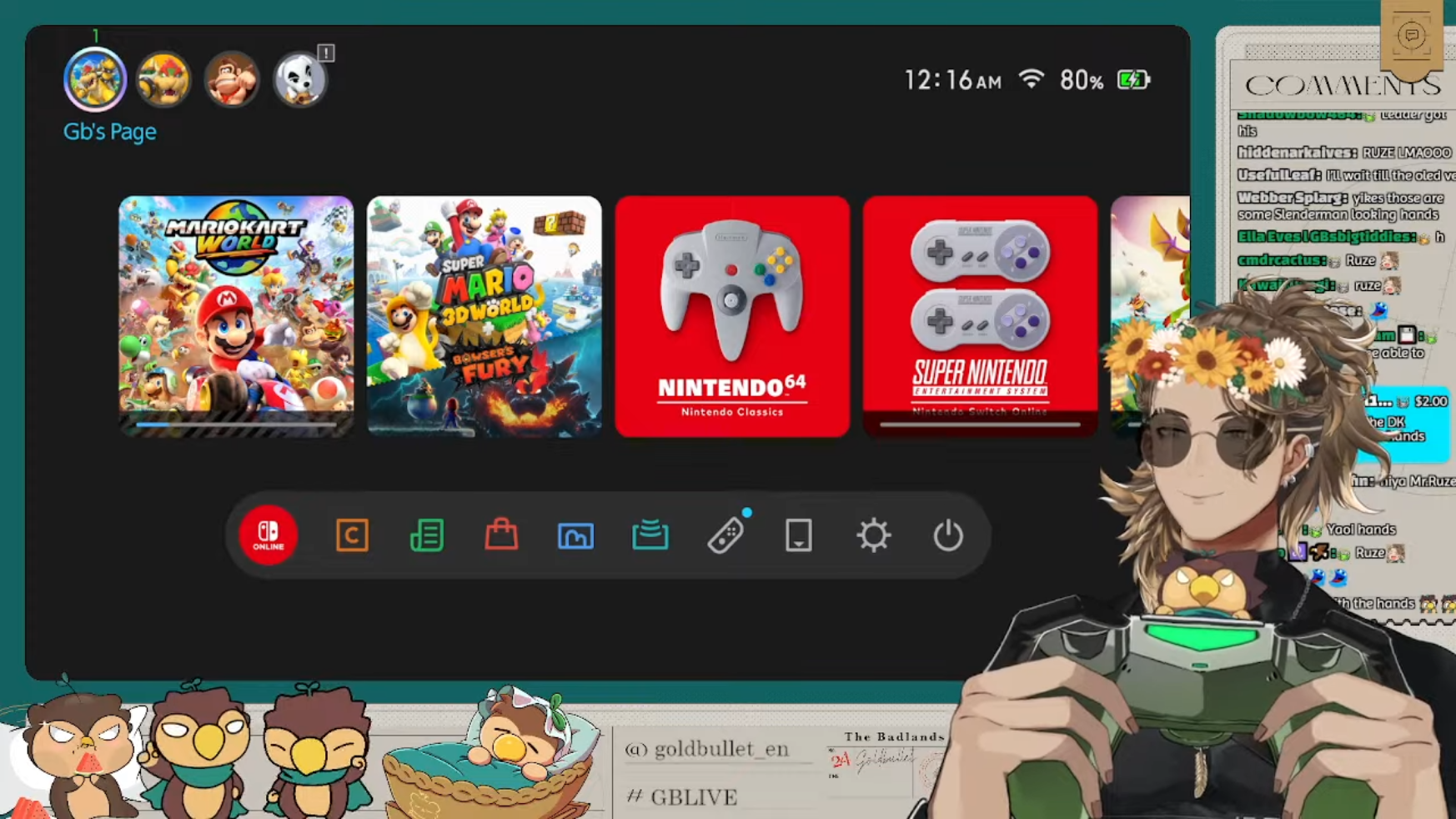The height and width of the screenshot is (819, 1456).
Task: Open the Album icon
Action: click(575, 535)
